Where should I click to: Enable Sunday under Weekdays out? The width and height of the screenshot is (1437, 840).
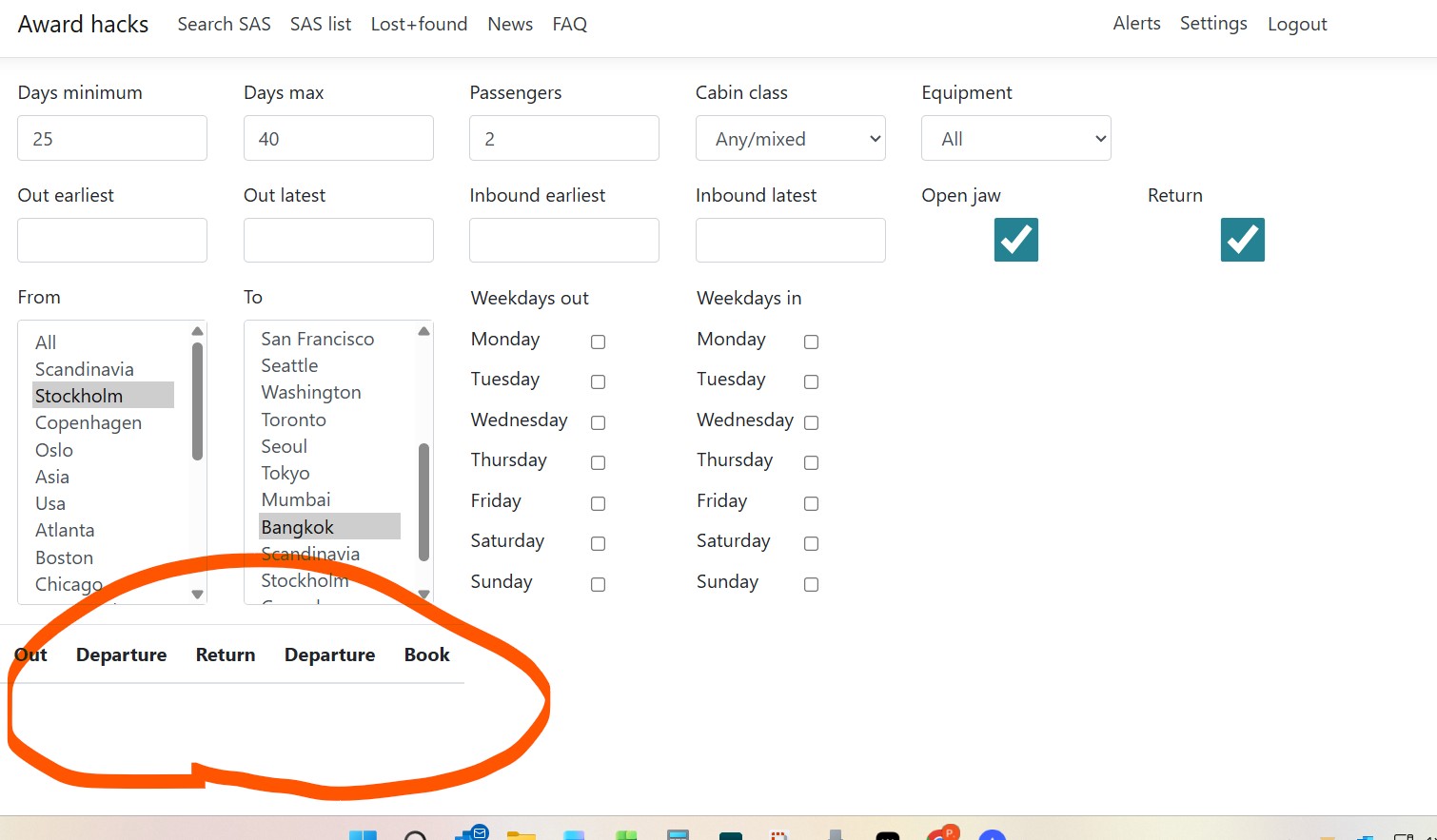[598, 584]
